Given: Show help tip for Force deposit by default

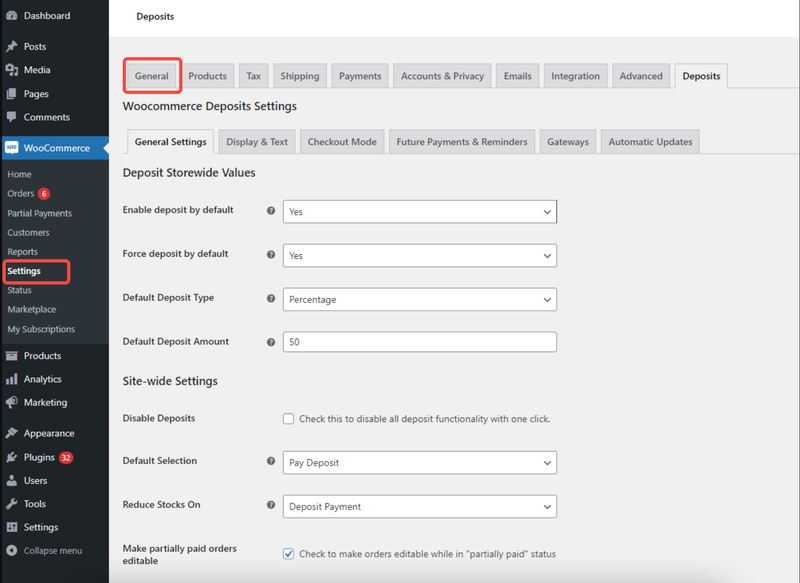Looking at the screenshot, I should point(271,255).
